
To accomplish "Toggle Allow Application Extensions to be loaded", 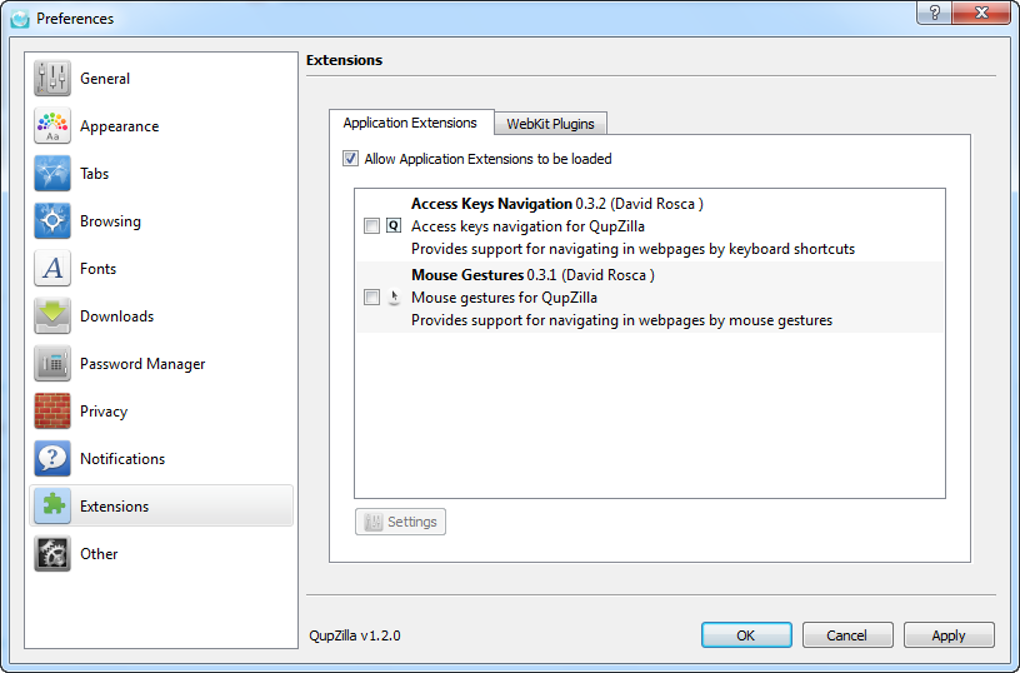I will coord(350,159).
